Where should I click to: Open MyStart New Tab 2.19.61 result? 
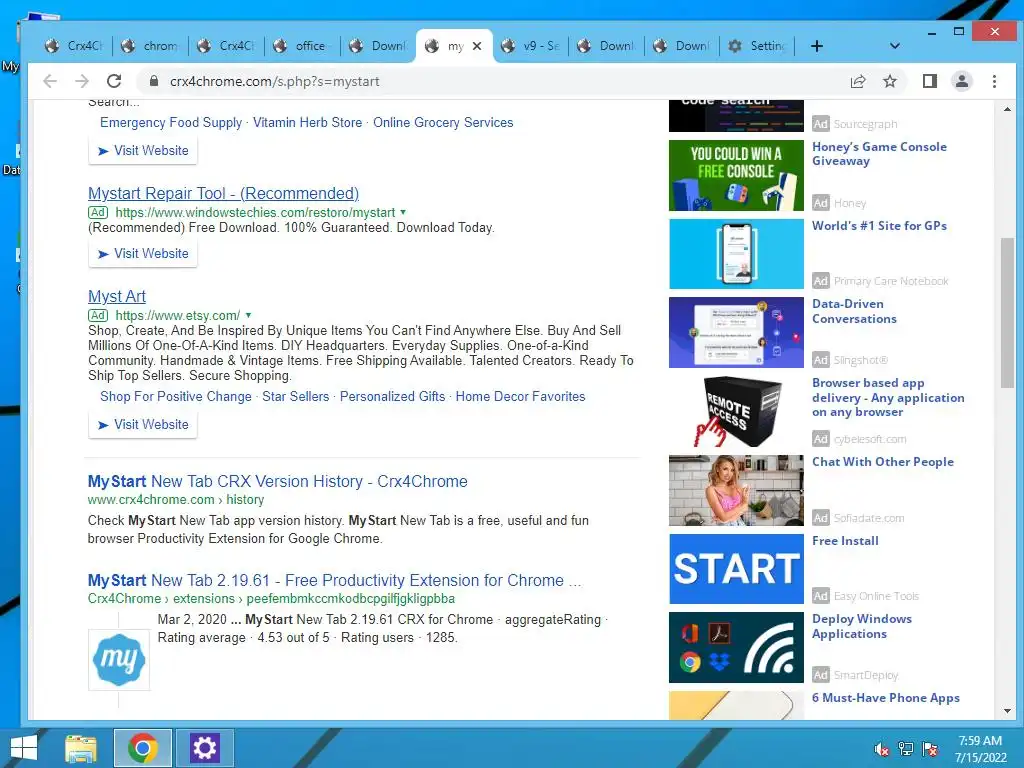(x=334, y=581)
